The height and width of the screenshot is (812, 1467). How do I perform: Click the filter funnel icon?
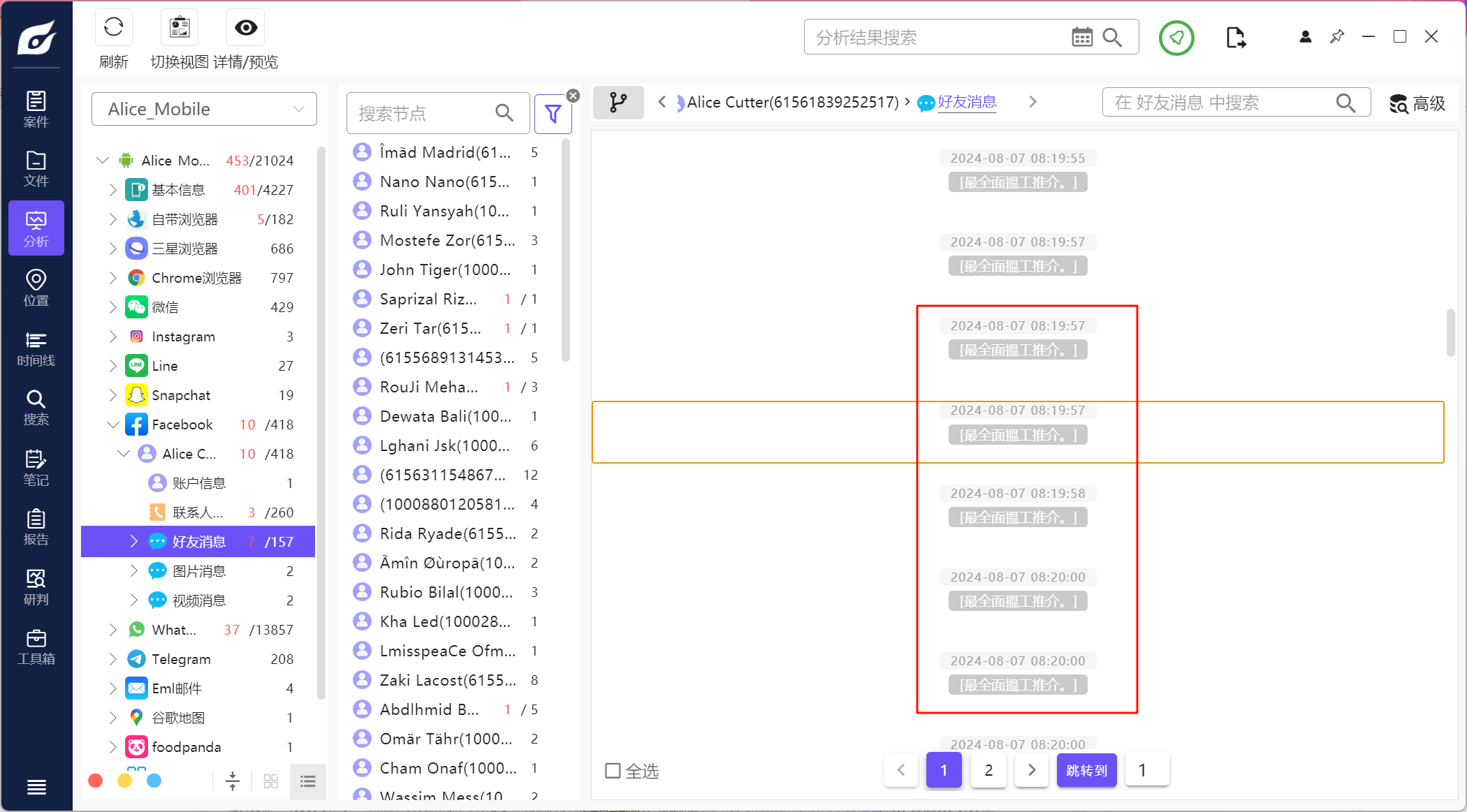click(x=553, y=113)
